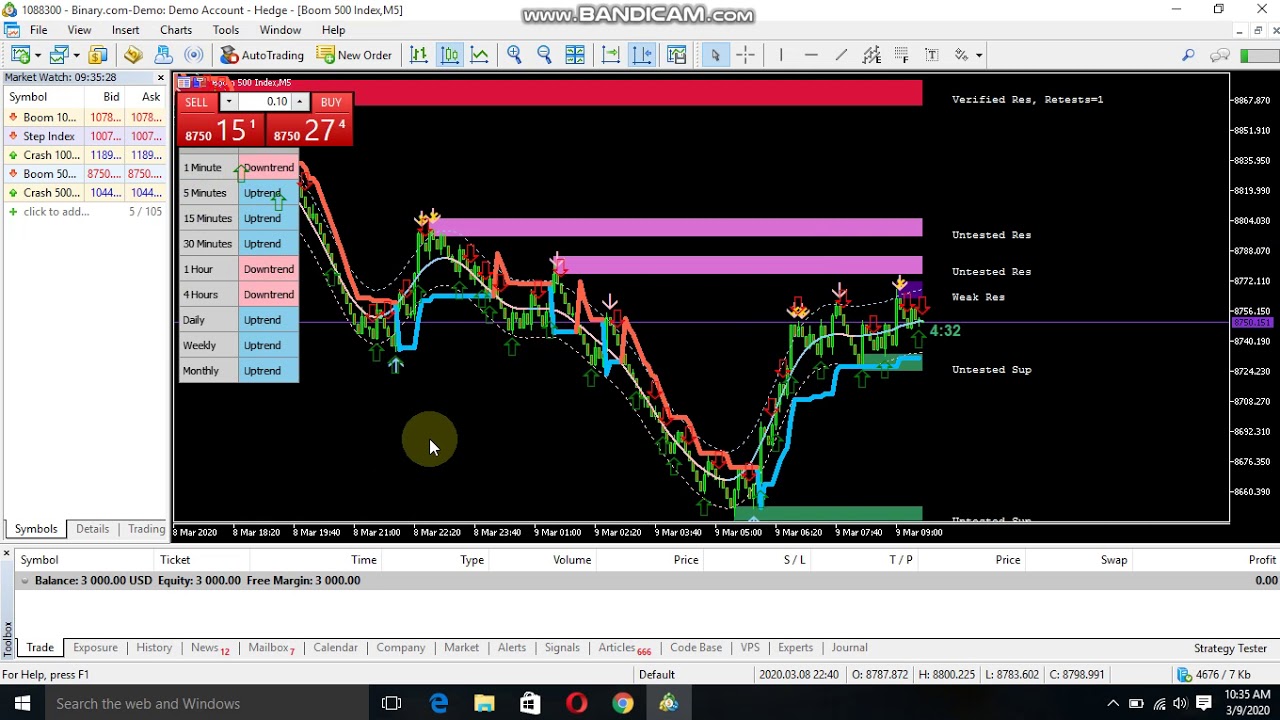This screenshot has height=720, width=1280.
Task: Decrease trade volume with the down arrow
Action: (x=229, y=102)
